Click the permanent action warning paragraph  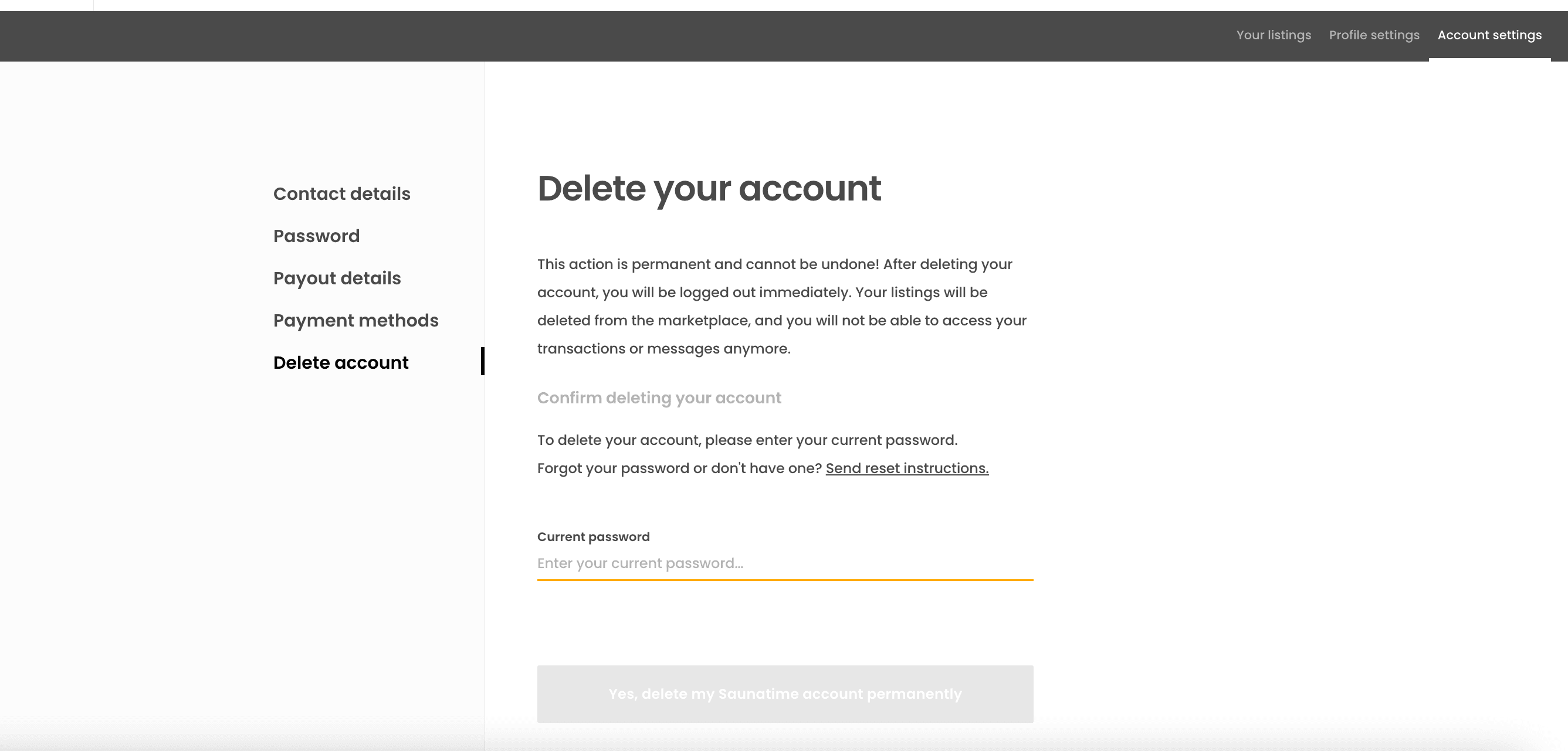tap(781, 307)
